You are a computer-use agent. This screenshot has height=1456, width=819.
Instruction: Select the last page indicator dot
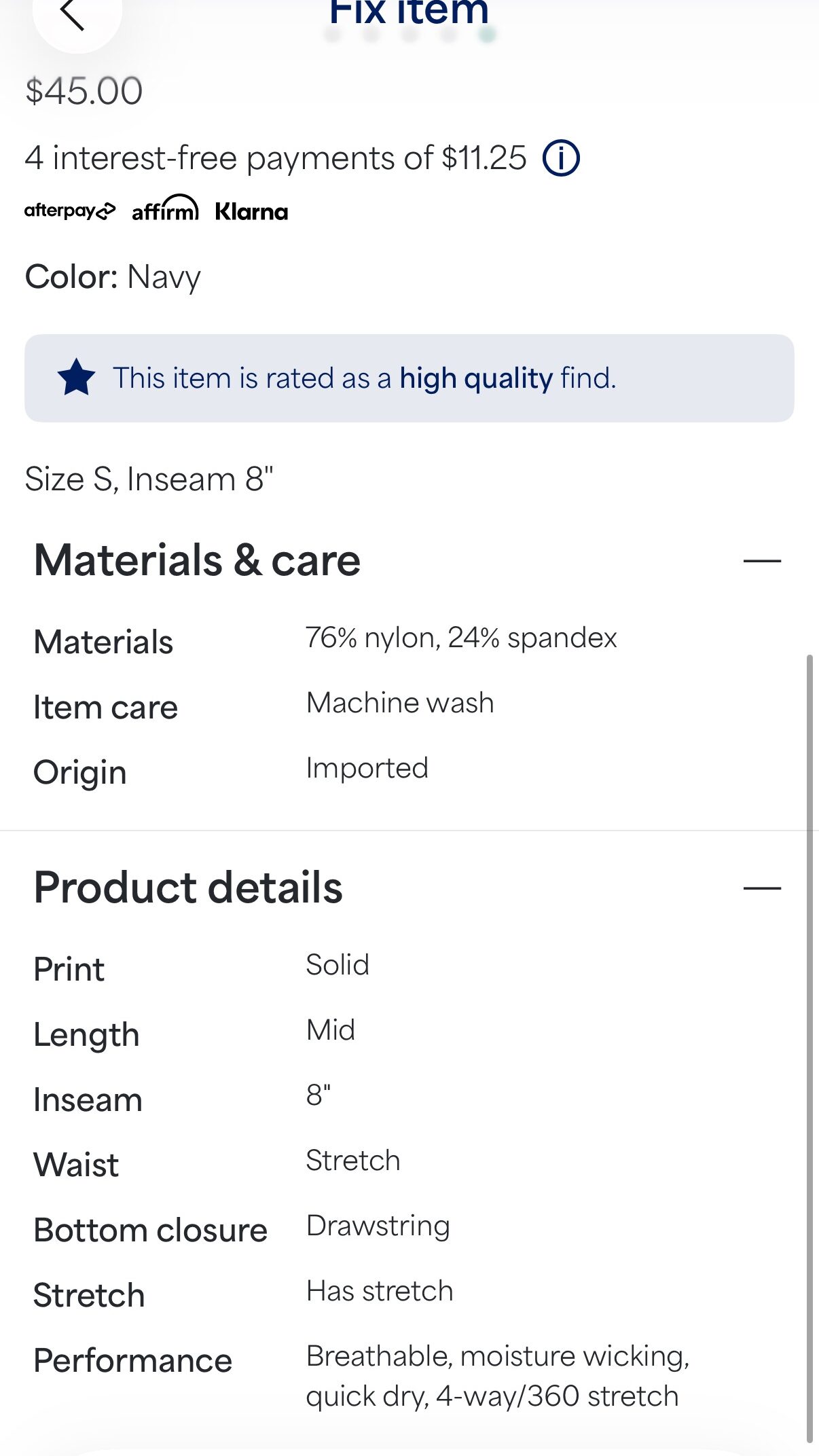click(x=487, y=34)
